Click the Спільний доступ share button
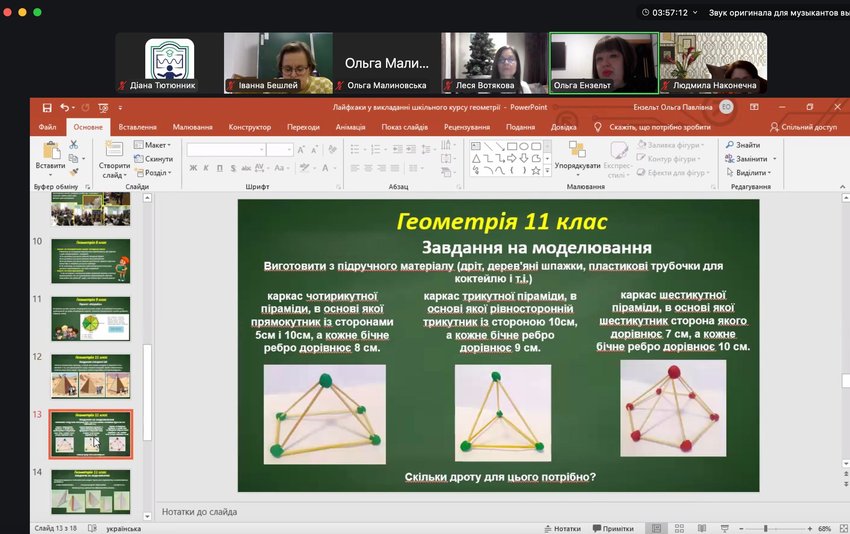 tap(803, 127)
